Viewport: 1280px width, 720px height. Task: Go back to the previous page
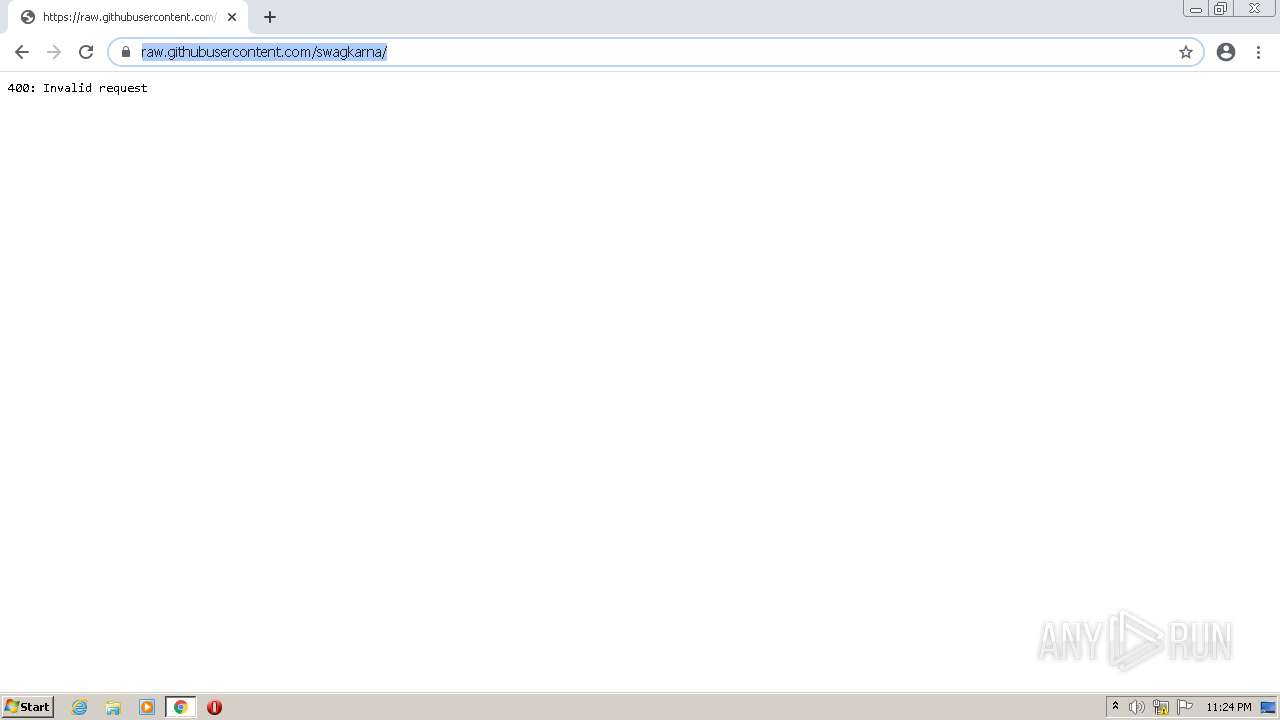coord(22,52)
